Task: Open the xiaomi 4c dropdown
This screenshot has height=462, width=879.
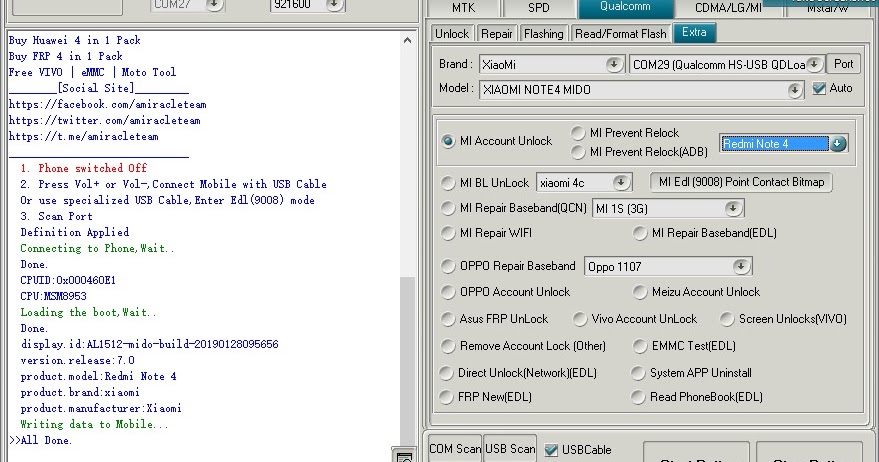Action: pyautogui.click(x=621, y=182)
